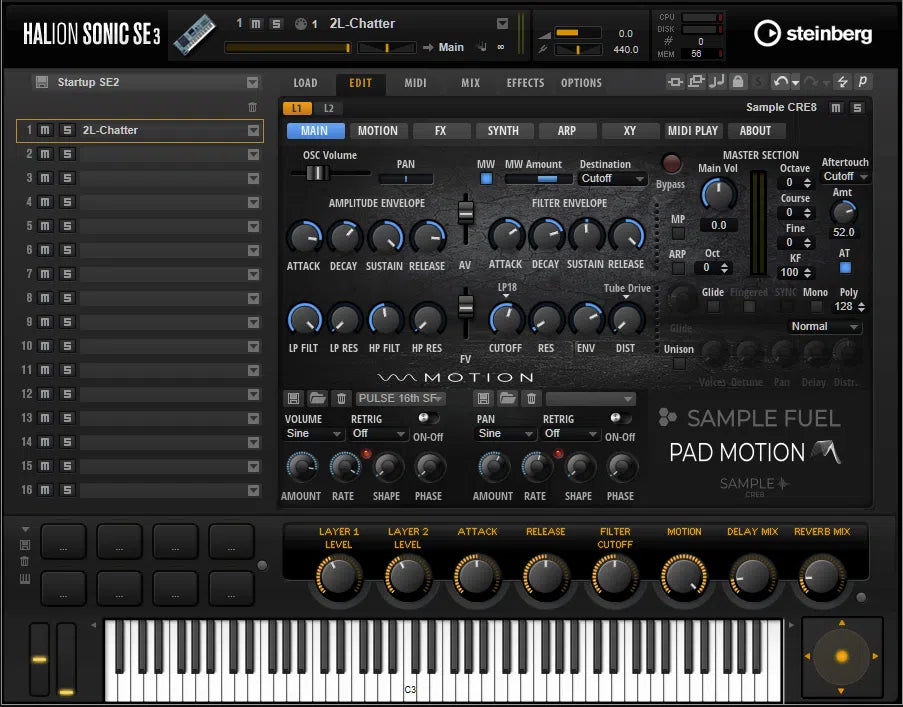The width and height of the screenshot is (903, 707).
Task: Click the save disk icon beside Startup SE2
Action: tap(41, 82)
